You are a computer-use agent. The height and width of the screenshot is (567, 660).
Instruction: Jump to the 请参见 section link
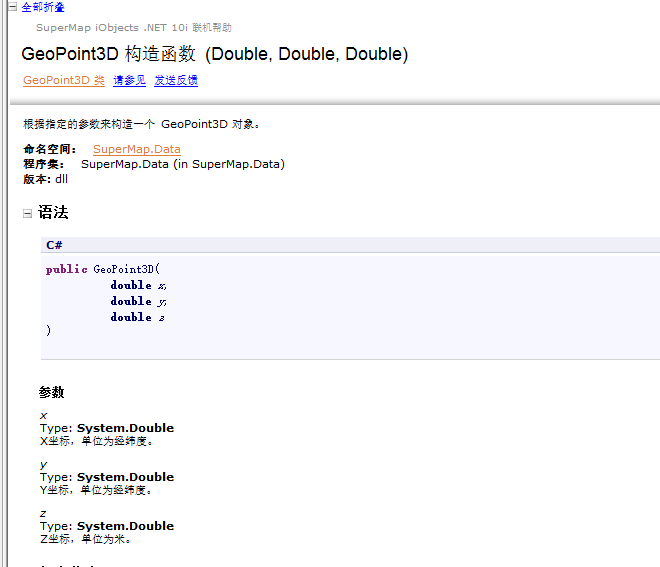tap(129, 80)
